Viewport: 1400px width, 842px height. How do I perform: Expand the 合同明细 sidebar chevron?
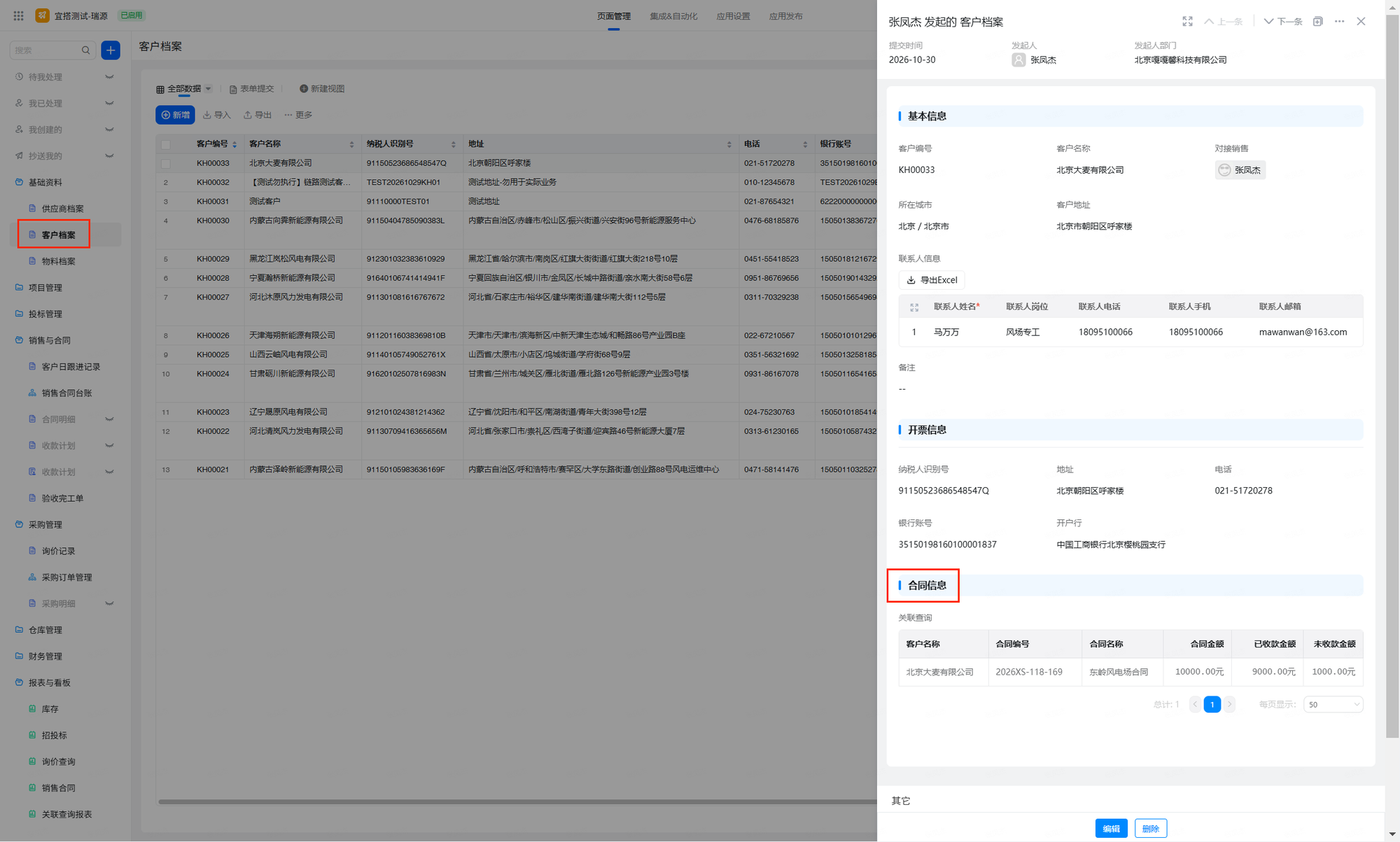pyautogui.click(x=109, y=419)
